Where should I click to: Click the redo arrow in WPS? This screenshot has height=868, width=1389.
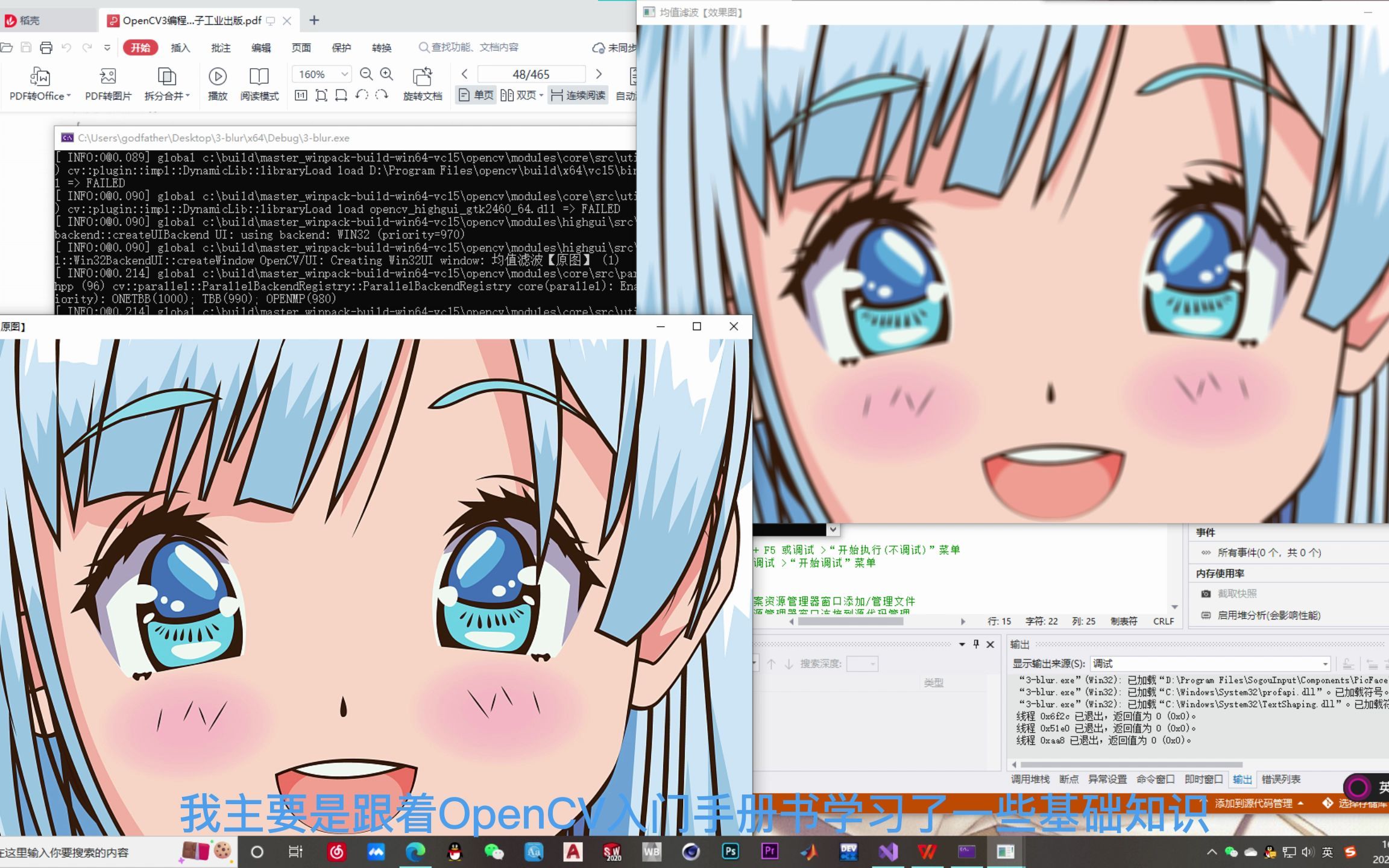point(87,48)
